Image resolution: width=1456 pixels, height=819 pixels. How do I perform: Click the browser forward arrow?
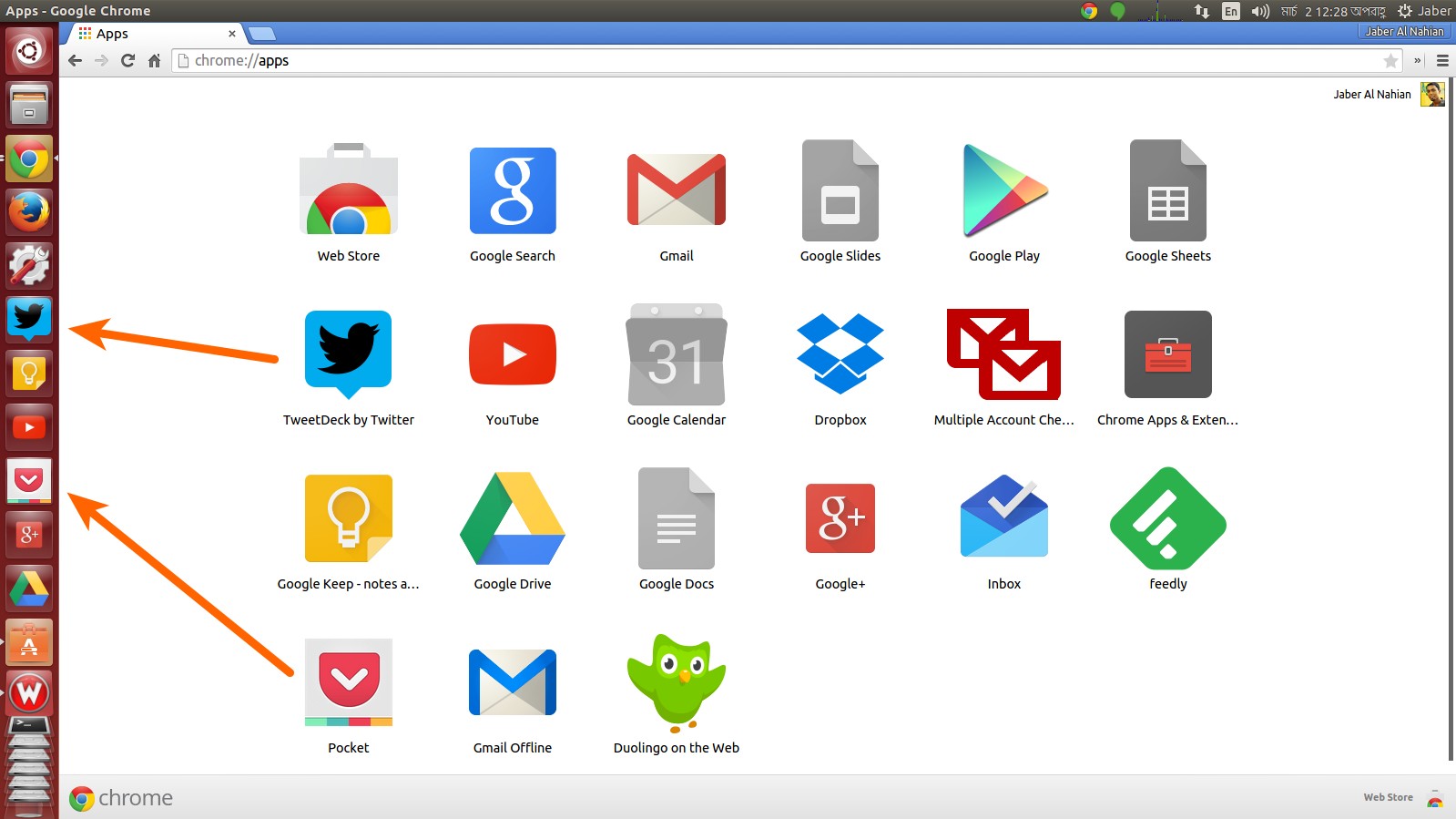click(x=102, y=61)
